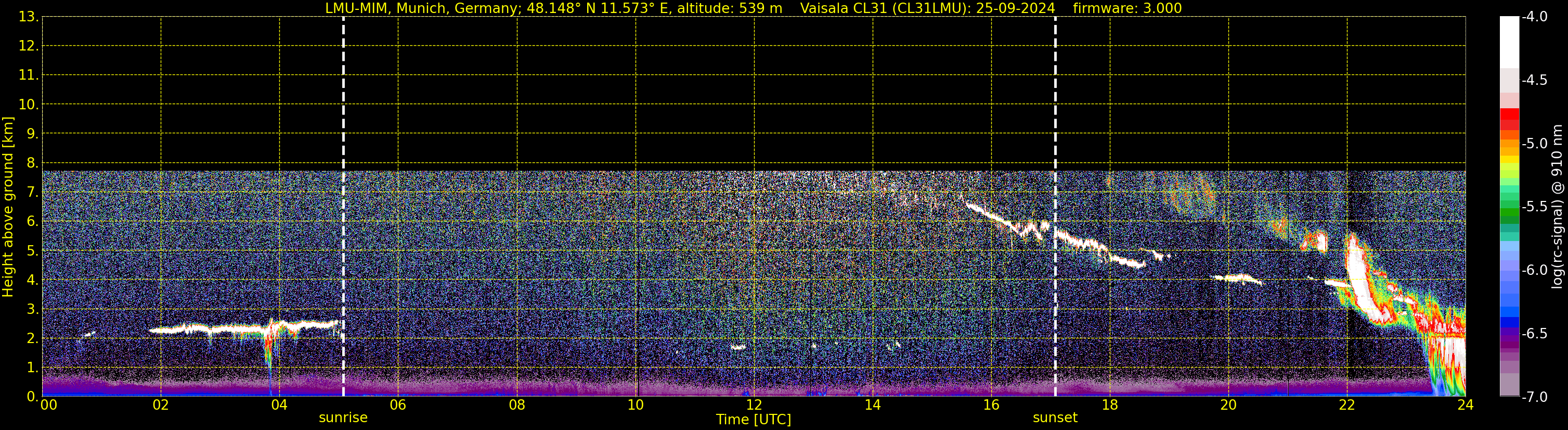This screenshot has width=1568, height=430.
Task: Click the '10.' height axis tick label
Action: (x=29, y=105)
